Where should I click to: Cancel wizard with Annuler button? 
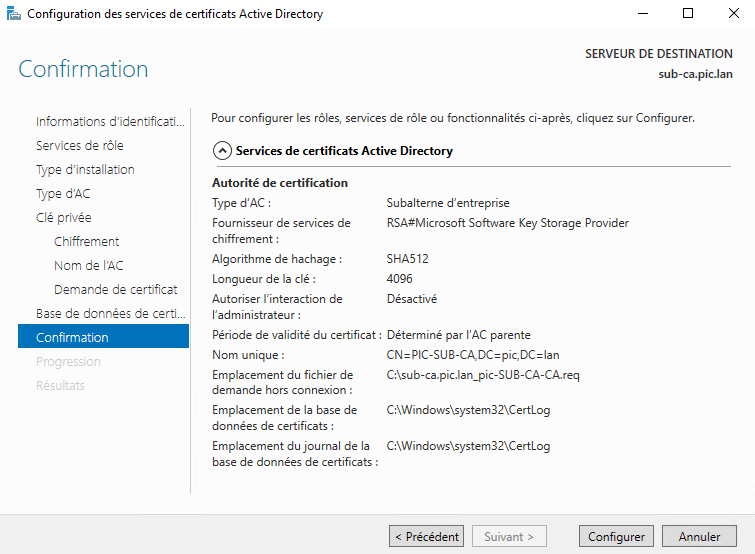[699, 536]
